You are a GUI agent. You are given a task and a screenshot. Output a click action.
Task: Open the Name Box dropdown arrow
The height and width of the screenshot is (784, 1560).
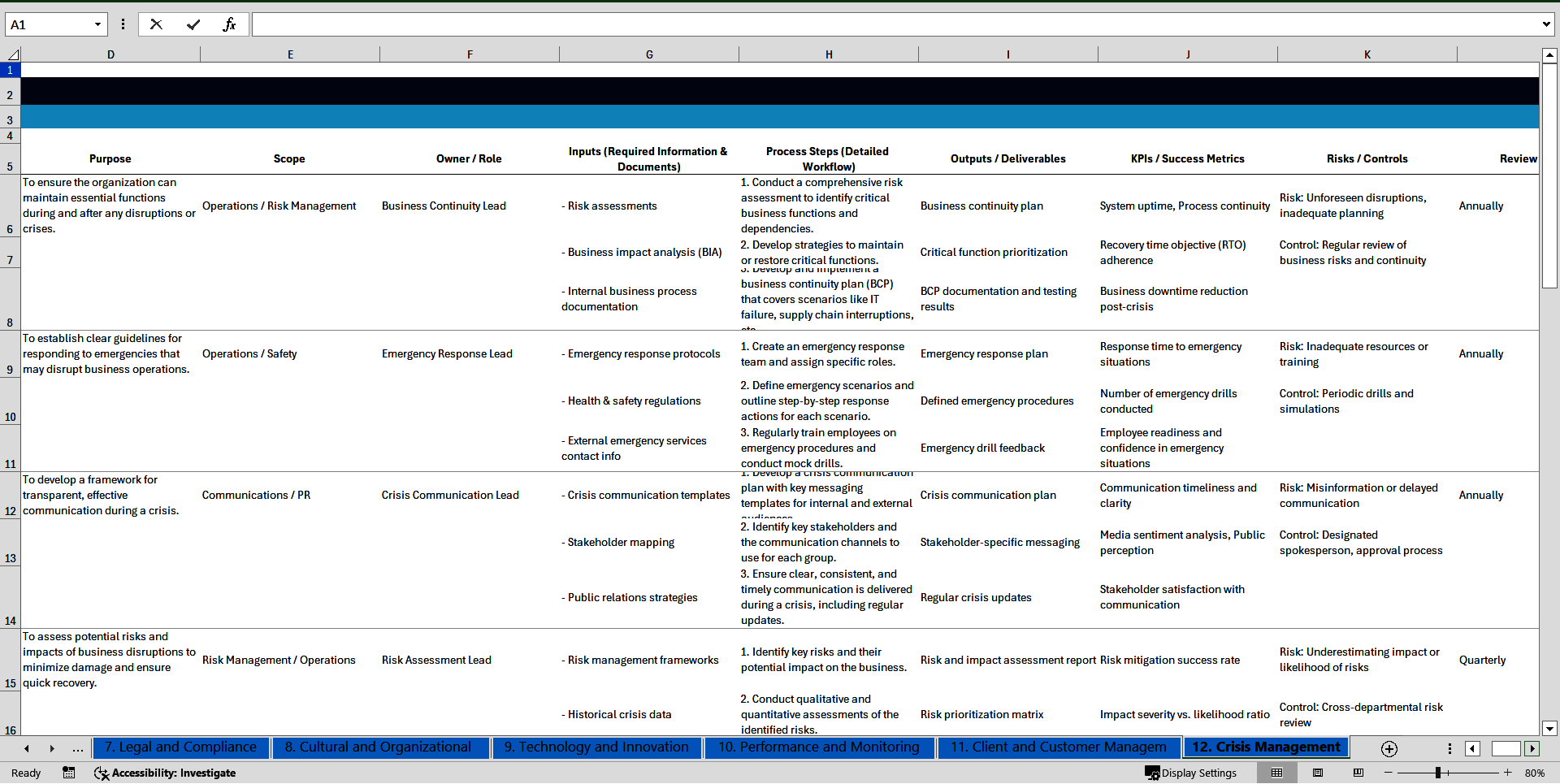(97, 24)
